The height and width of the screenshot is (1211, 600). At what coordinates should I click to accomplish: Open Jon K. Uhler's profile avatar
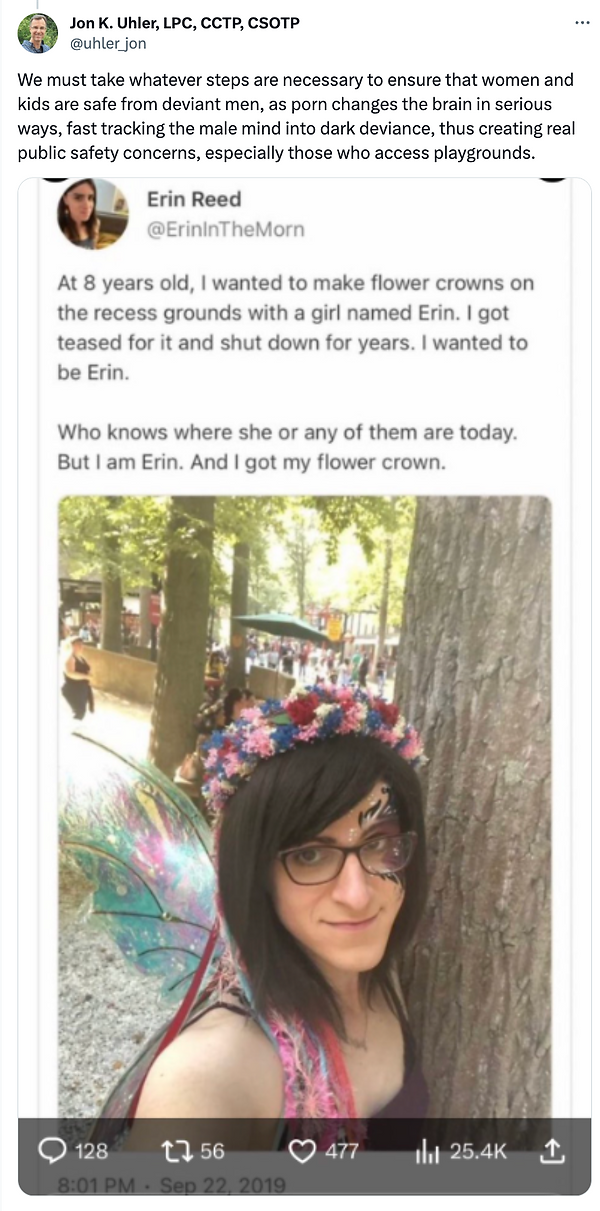click(38, 33)
